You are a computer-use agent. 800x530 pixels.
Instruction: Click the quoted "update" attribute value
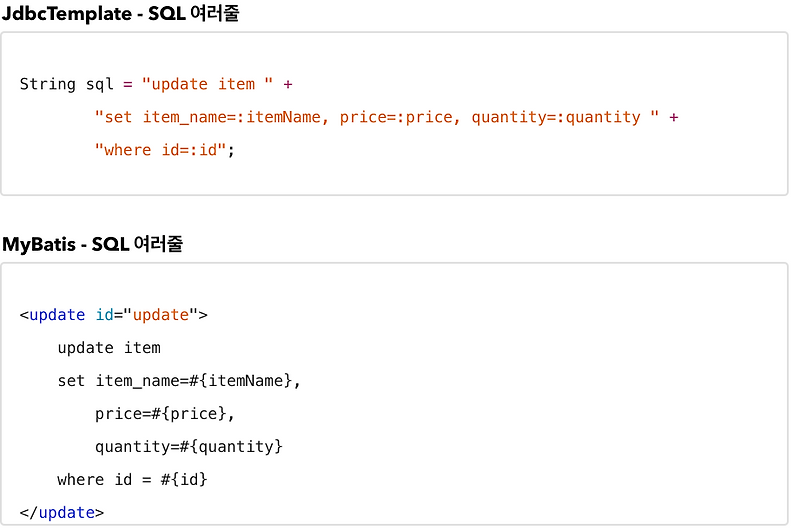point(161,315)
